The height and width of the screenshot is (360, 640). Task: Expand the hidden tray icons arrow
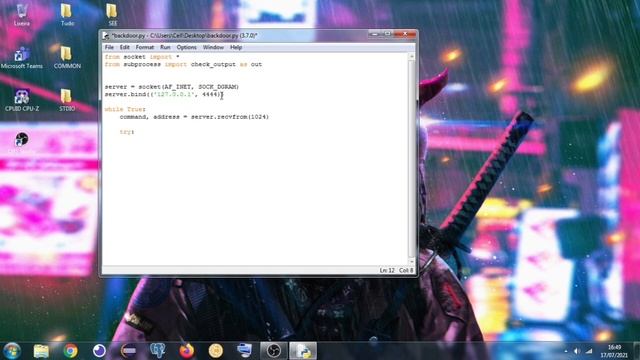point(566,351)
